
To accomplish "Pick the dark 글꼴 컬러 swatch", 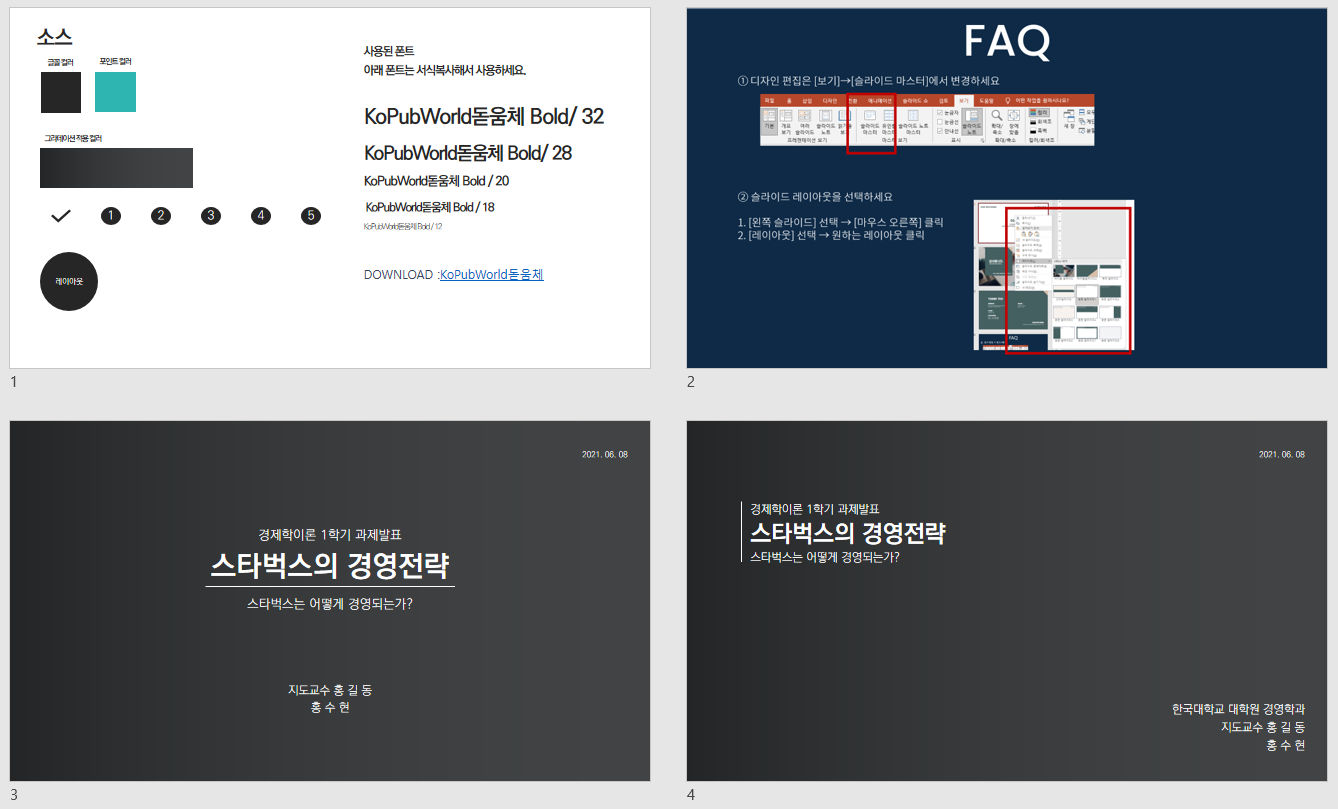I will (61, 92).
